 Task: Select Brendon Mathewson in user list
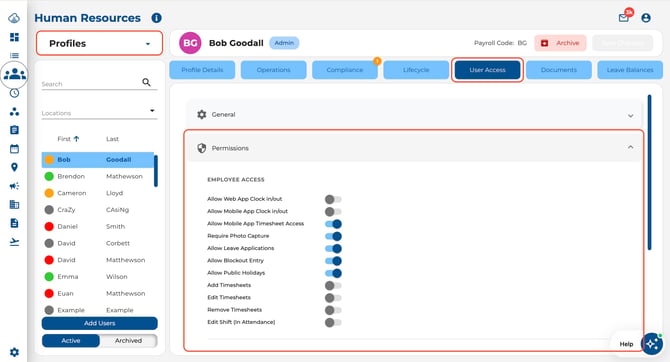(98, 176)
